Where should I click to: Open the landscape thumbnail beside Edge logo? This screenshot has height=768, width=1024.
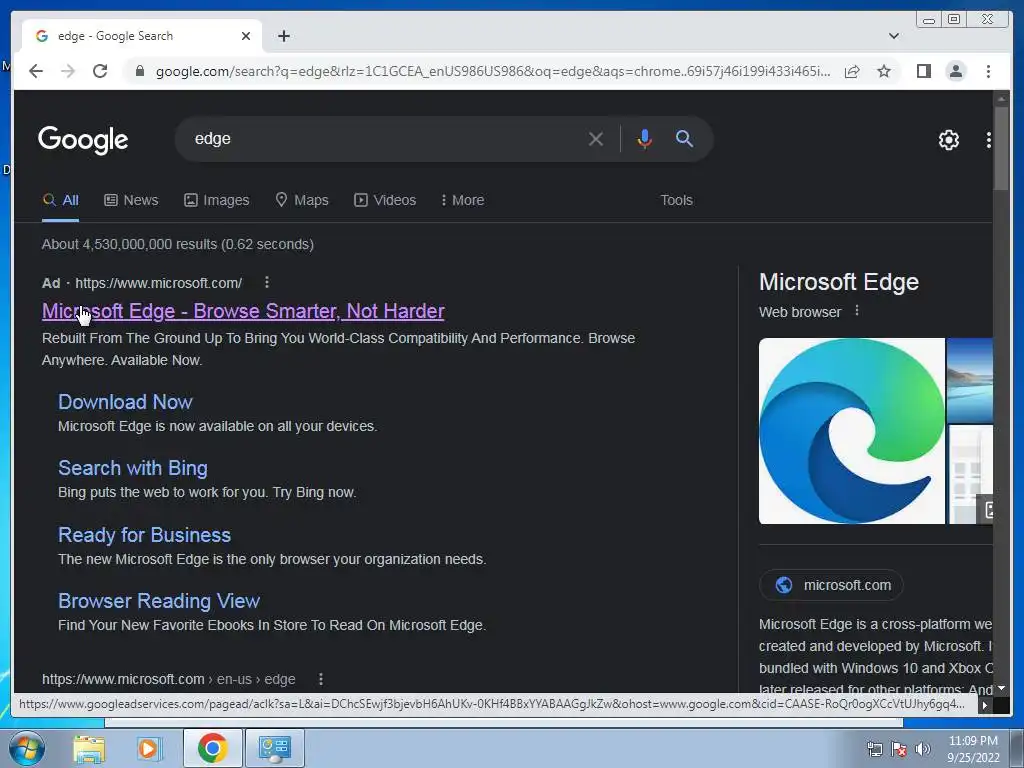970,380
